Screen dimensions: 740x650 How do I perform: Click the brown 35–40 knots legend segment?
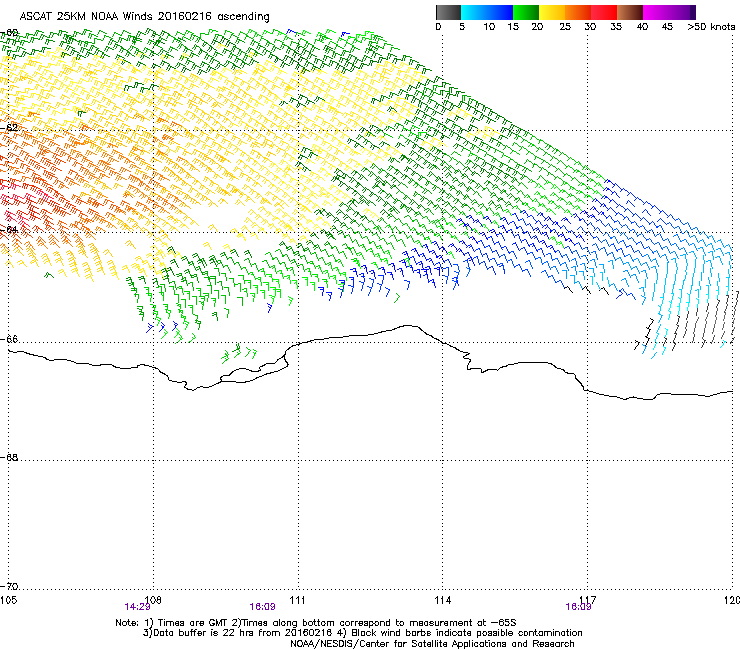pyautogui.click(x=630, y=12)
